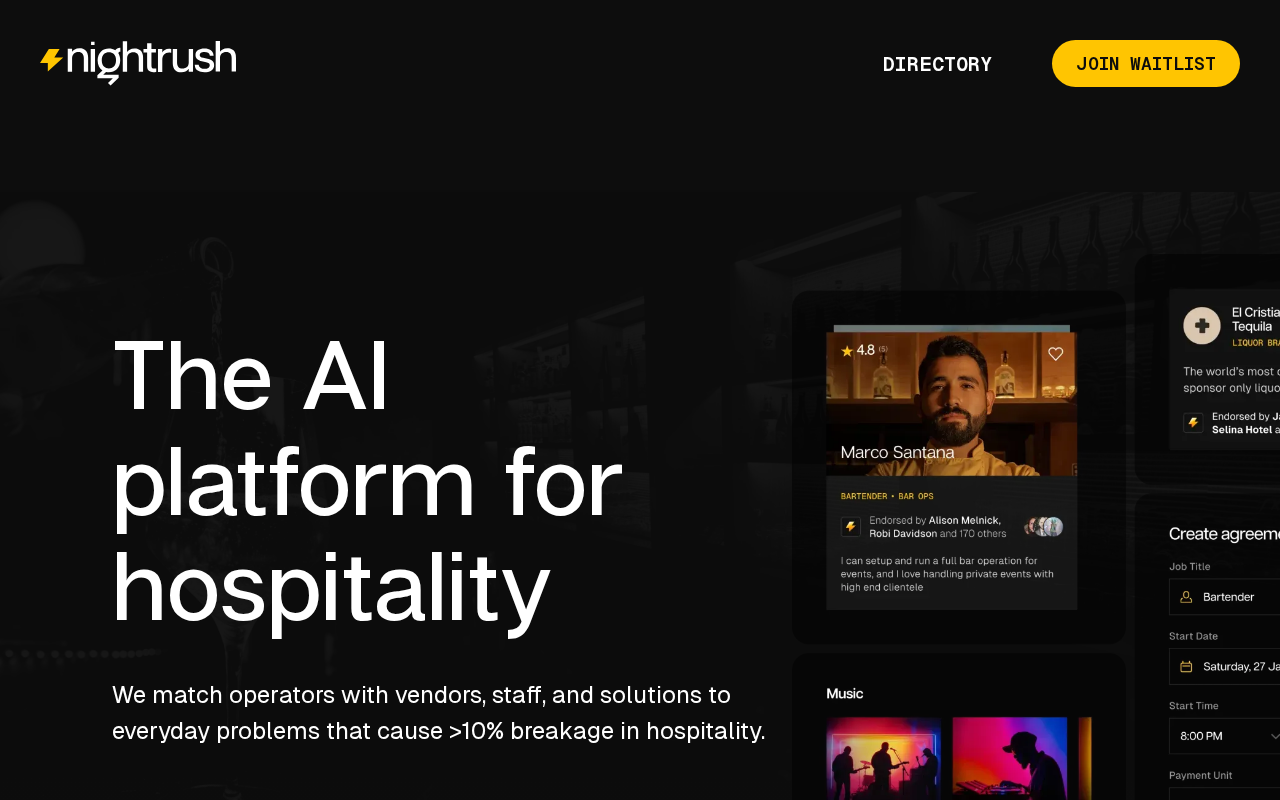Viewport: 1280px width, 800px height.
Task: Click the person icon in Job Title field
Action: (x=1186, y=597)
